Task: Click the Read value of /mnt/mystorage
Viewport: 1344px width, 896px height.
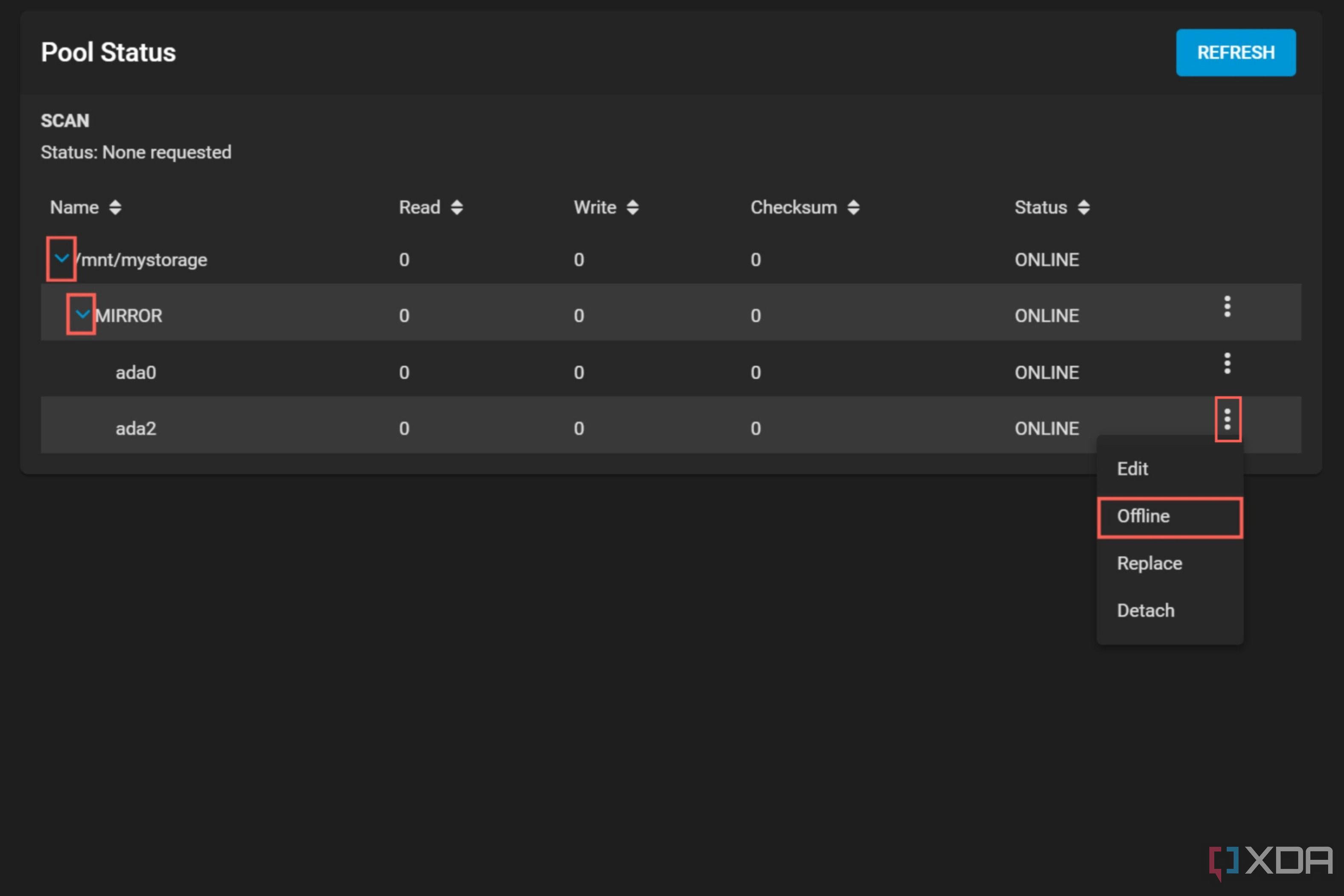Action: [404, 260]
